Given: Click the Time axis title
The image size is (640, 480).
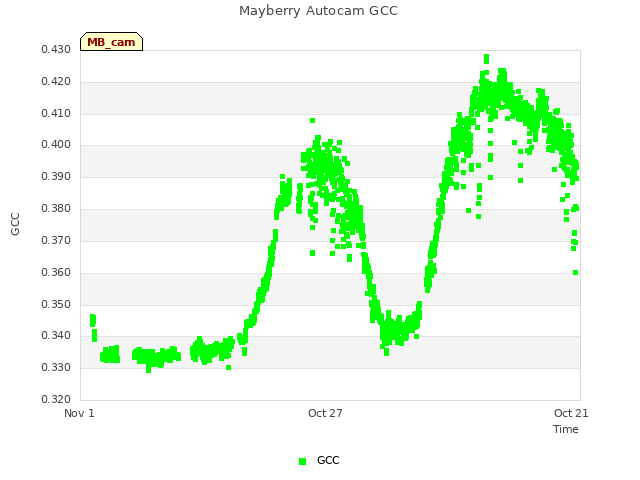Looking at the screenshot, I should pos(566,429).
